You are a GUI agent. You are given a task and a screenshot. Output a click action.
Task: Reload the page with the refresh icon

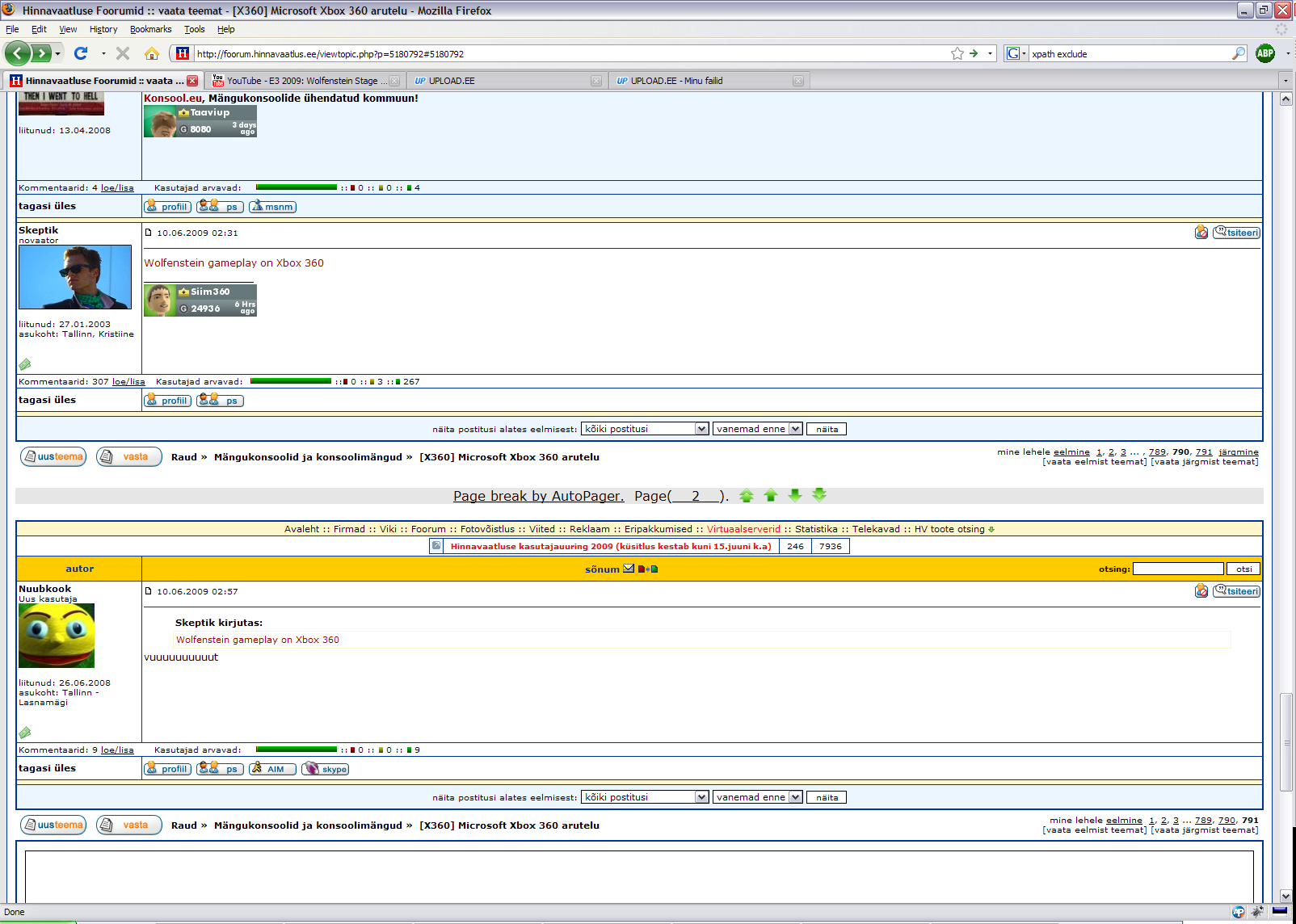[x=80, y=53]
